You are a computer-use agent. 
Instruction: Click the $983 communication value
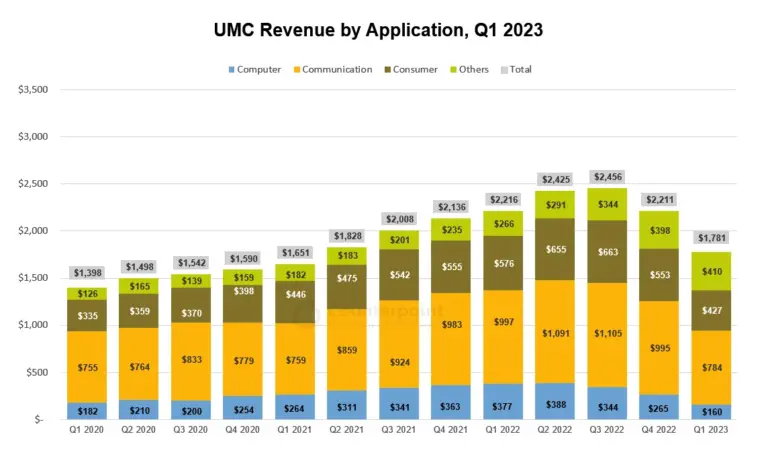tap(452, 324)
